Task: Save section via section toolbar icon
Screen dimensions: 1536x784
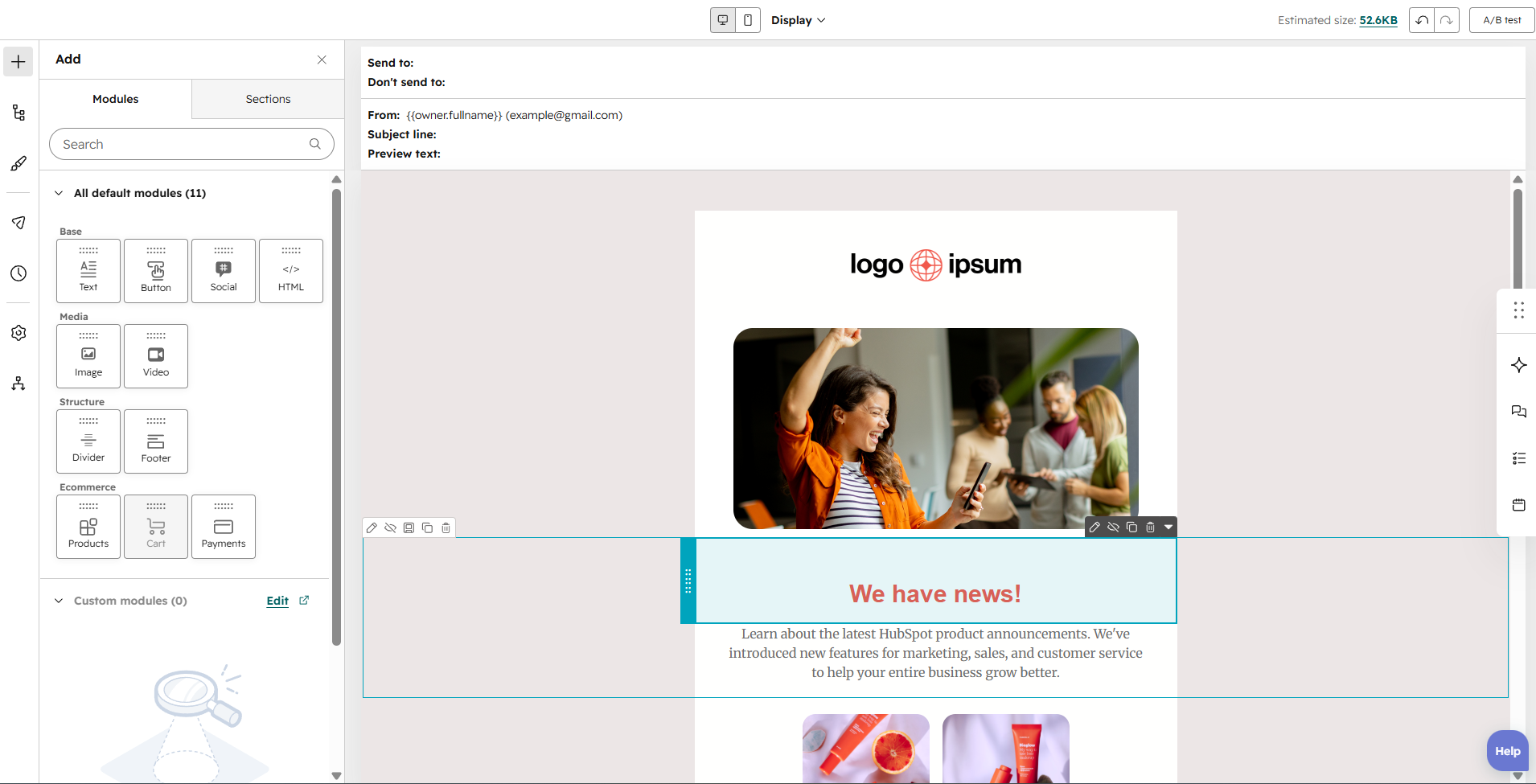Action: 409,527
